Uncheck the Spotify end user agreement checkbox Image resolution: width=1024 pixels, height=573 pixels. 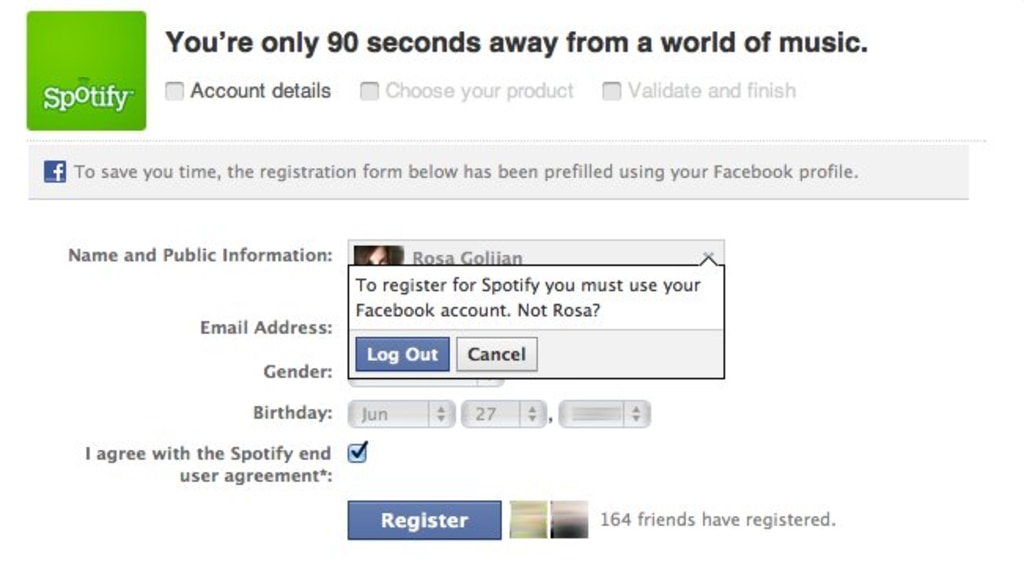coord(358,453)
